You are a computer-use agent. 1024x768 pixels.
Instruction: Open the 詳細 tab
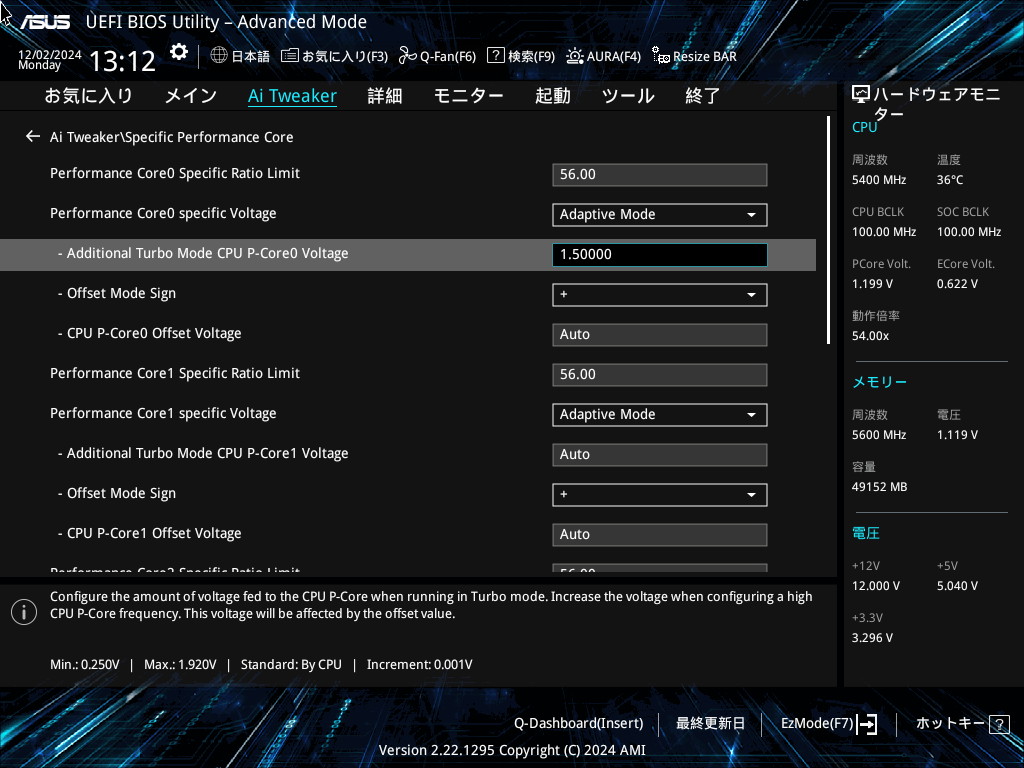click(385, 96)
